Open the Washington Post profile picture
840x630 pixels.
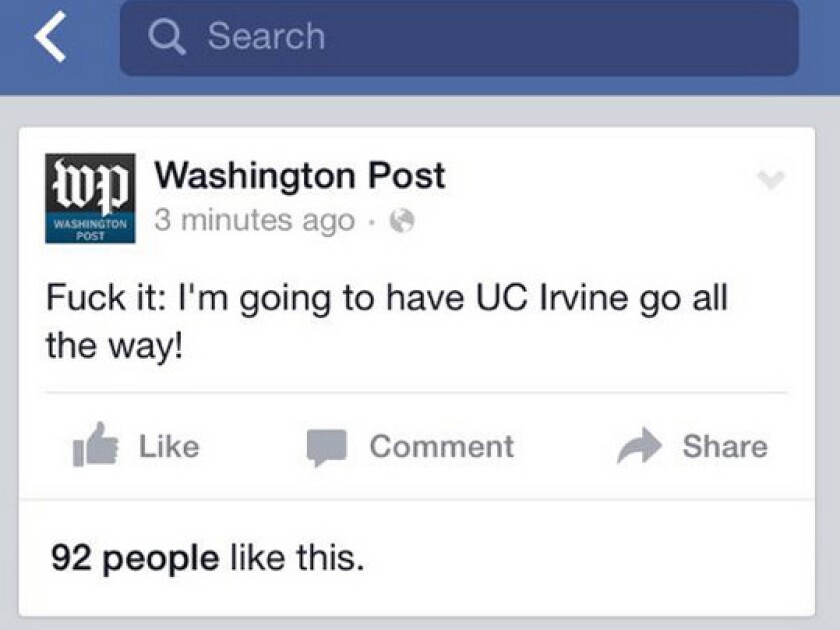[90, 198]
